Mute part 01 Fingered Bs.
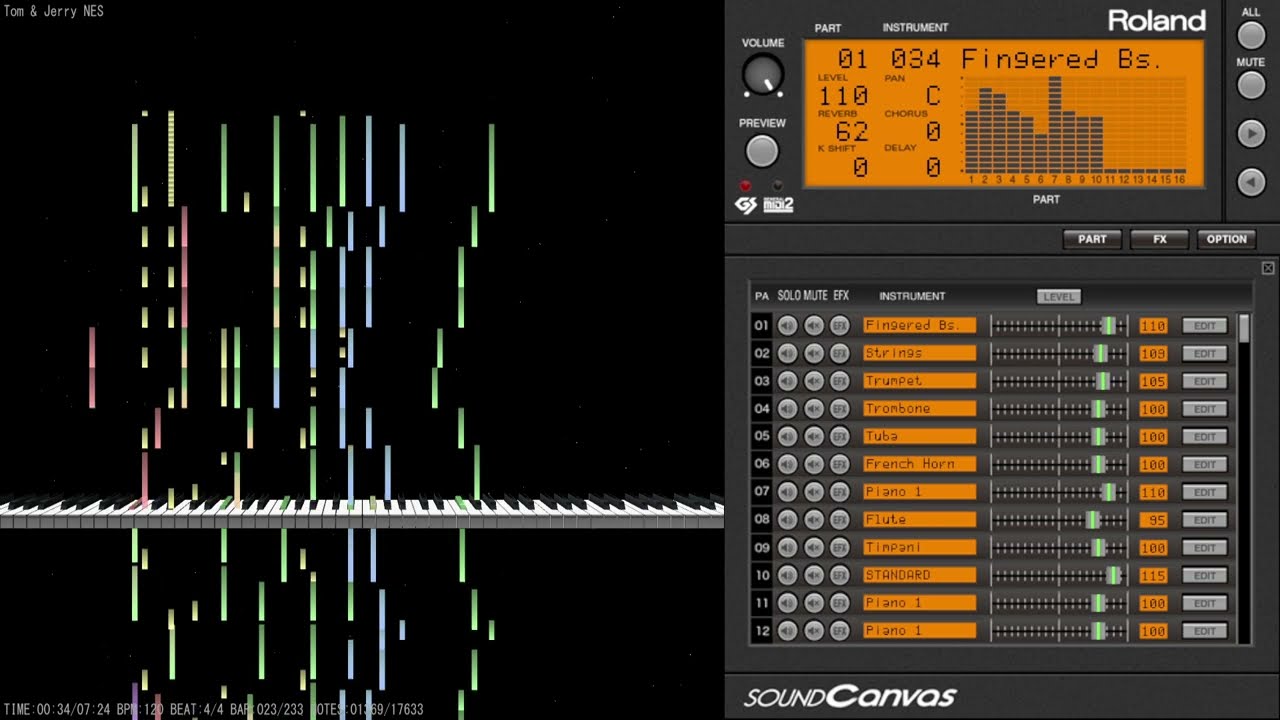 [x=814, y=325]
